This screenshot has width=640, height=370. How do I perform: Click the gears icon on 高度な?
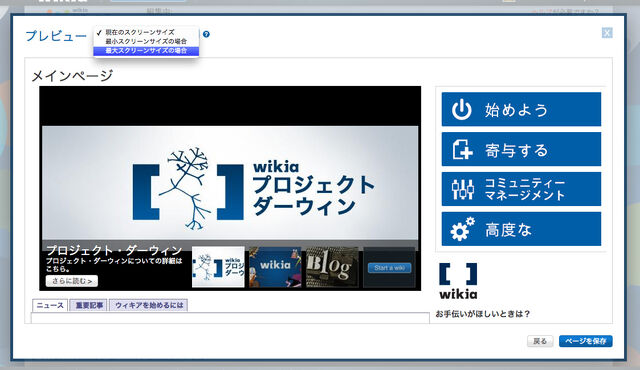click(x=462, y=229)
